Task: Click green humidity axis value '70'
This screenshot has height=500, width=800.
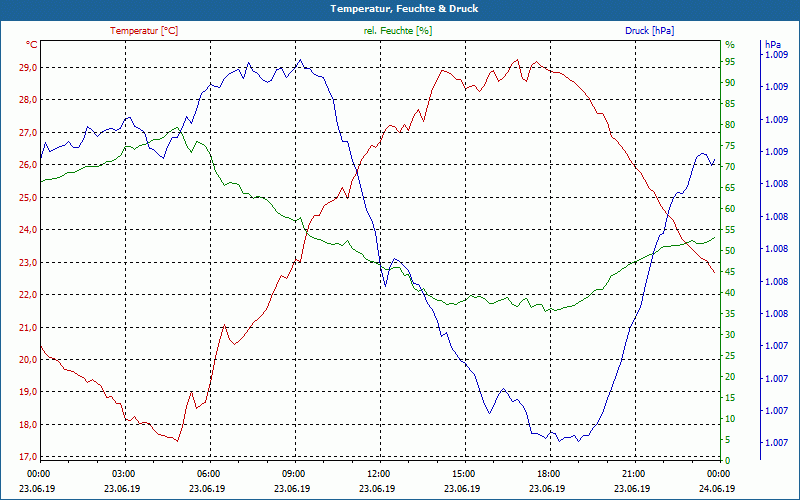Action: tap(730, 167)
